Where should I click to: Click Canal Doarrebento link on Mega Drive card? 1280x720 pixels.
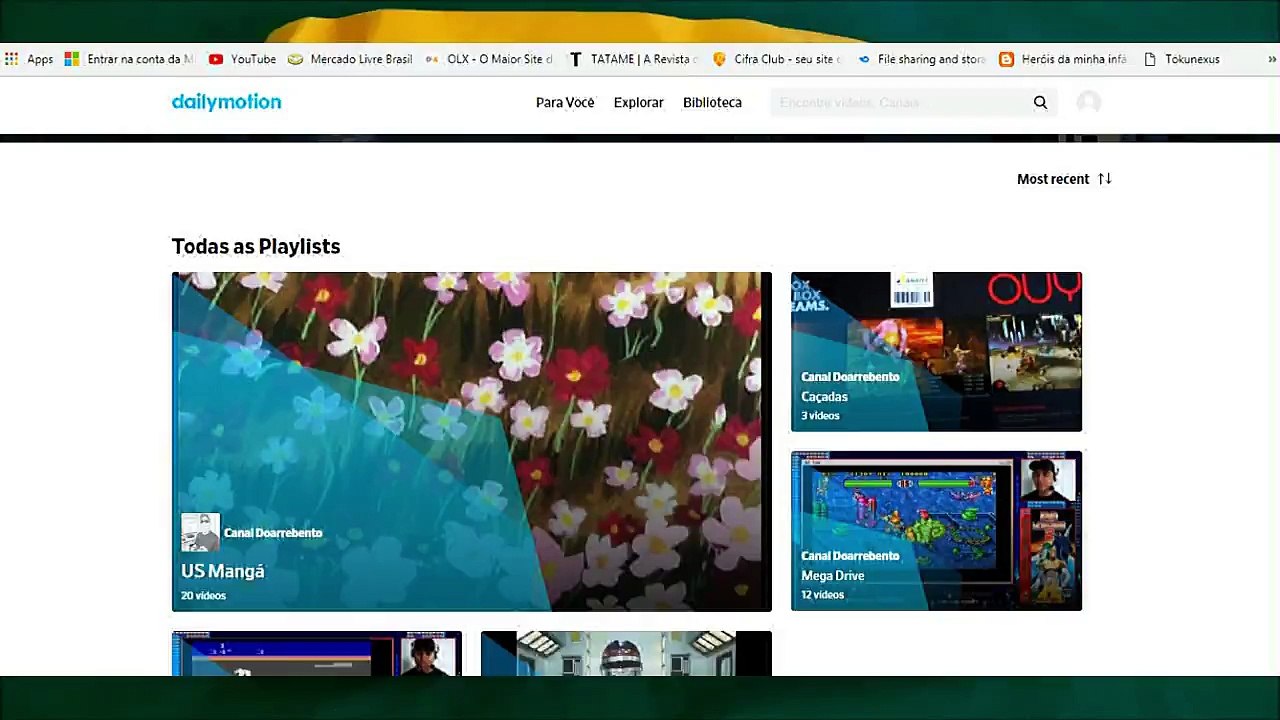click(850, 556)
